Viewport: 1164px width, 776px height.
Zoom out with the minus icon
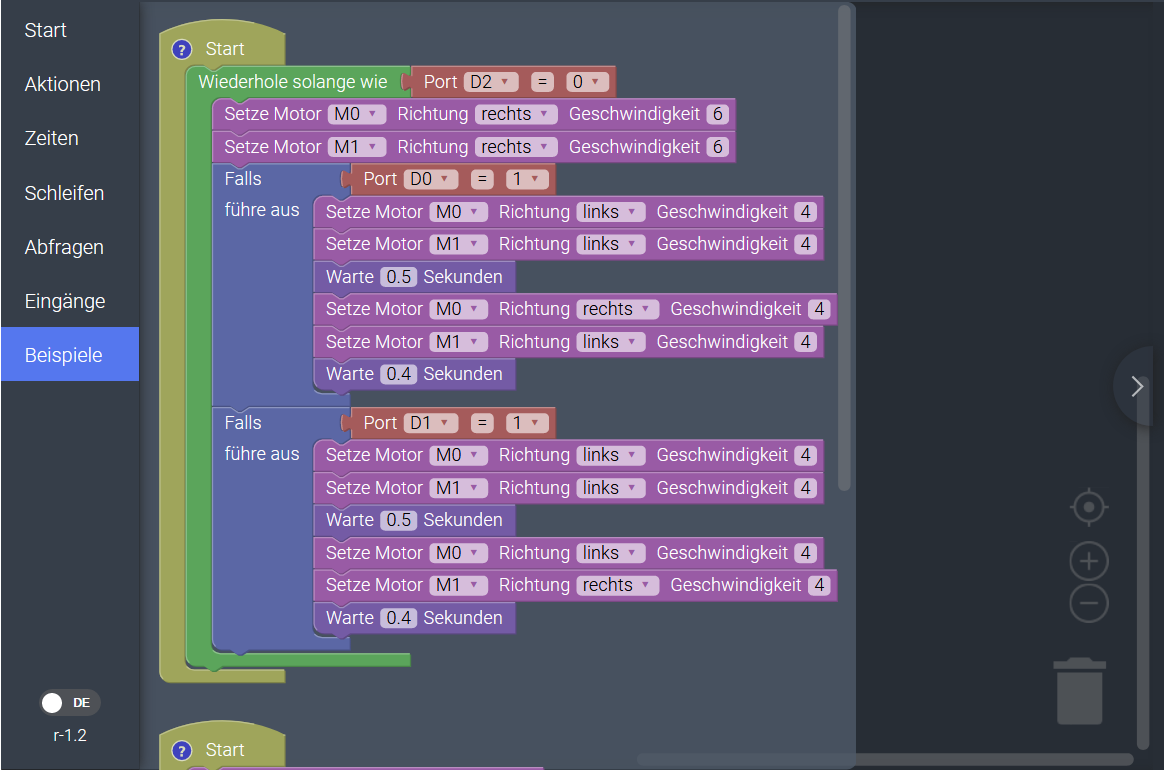pos(1089,603)
